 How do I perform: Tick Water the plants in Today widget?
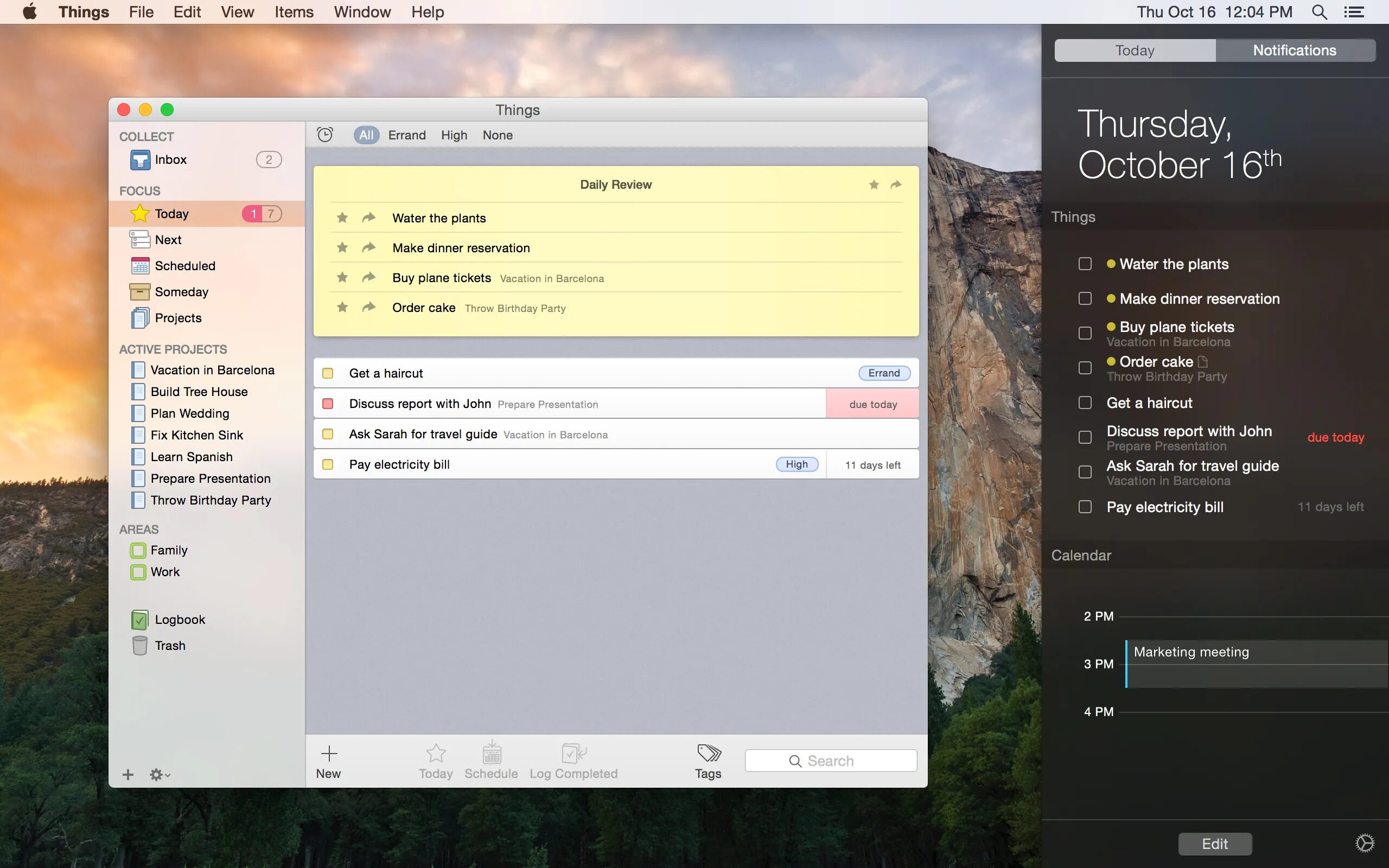(x=1085, y=264)
